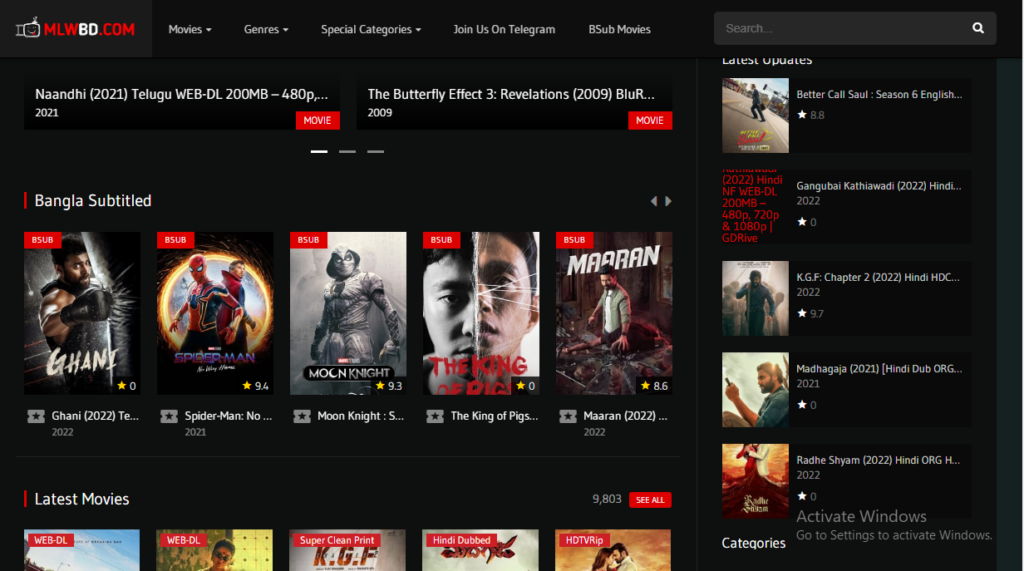The height and width of the screenshot is (571, 1024).
Task: Click MOVIE tag on Naandhi slide
Action: (x=317, y=120)
